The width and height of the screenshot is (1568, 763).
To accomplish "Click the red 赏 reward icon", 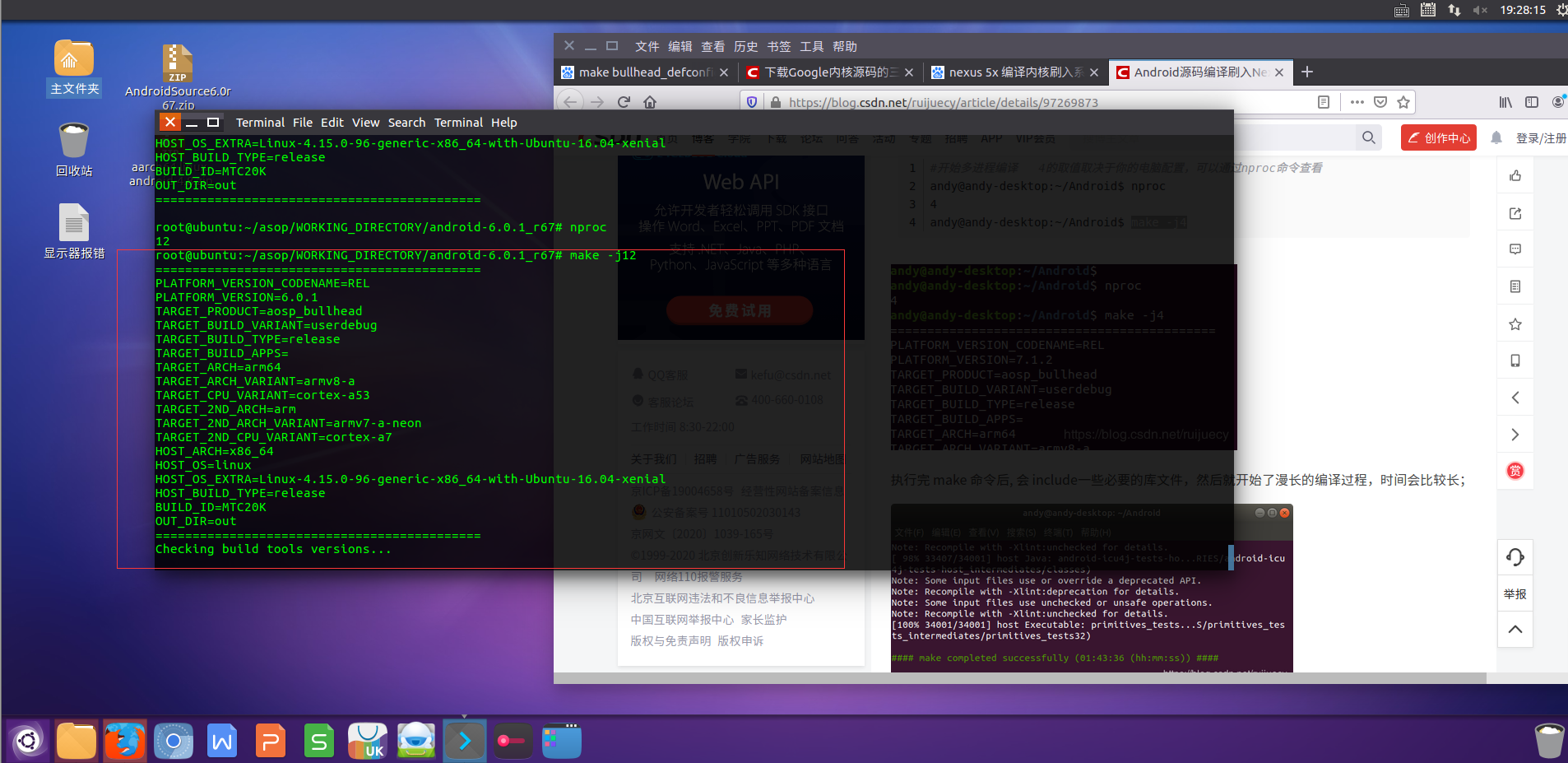I will point(1515,471).
